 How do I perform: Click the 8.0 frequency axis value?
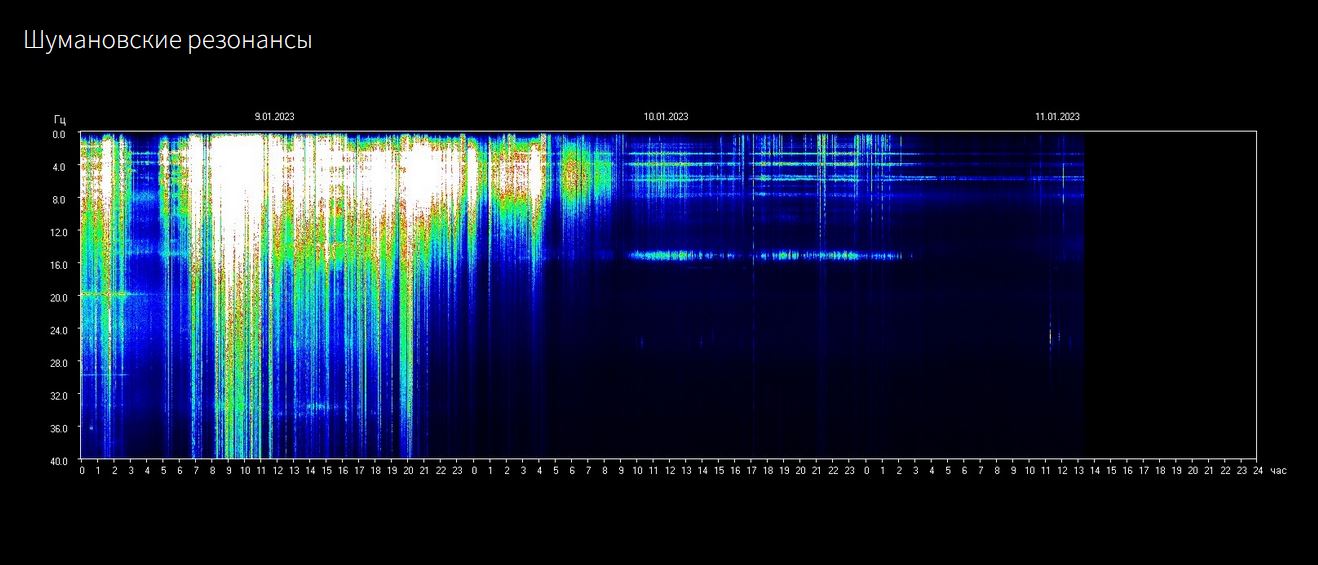pyautogui.click(x=59, y=199)
